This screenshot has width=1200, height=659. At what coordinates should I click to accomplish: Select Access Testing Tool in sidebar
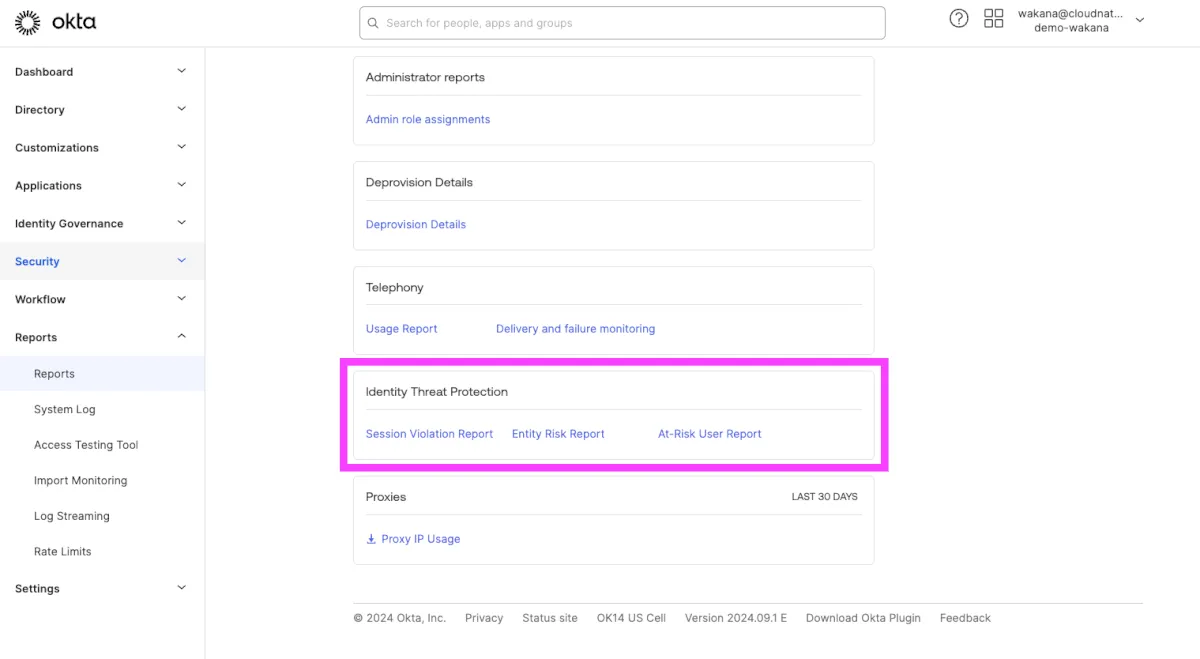point(86,445)
